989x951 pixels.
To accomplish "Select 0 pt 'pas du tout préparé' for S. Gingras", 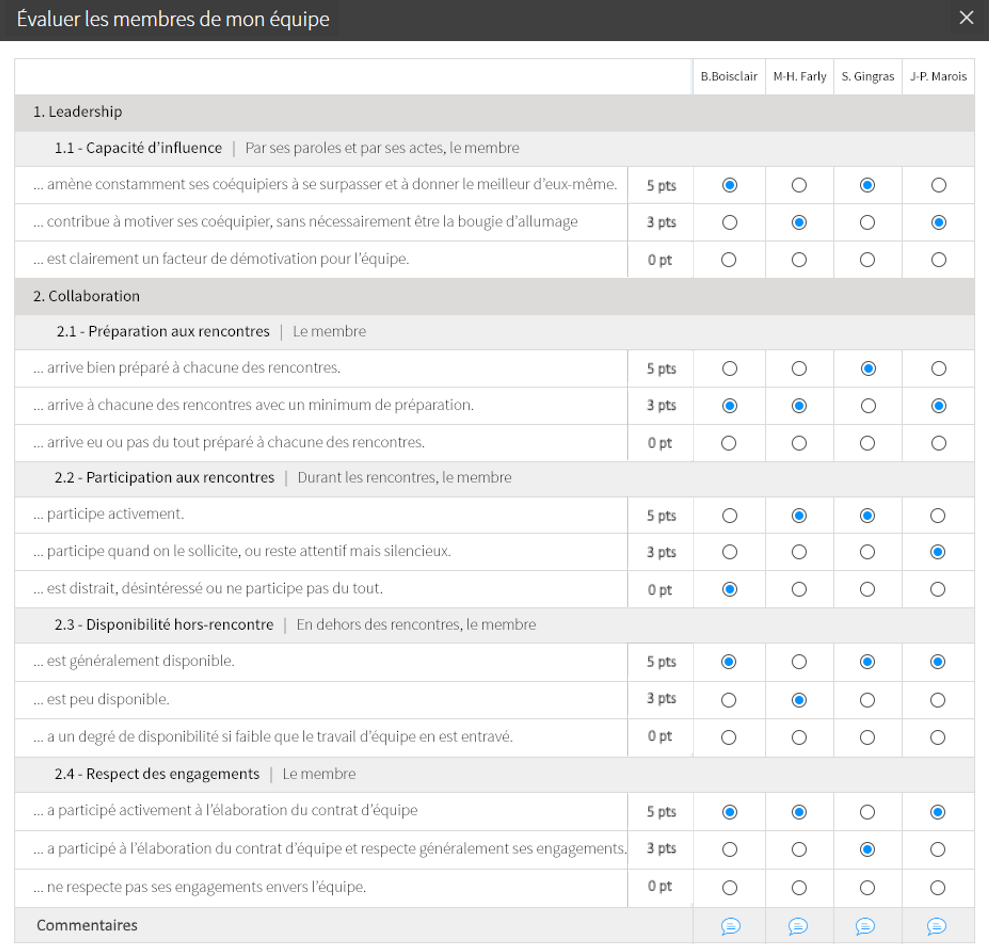I will click(x=867, y=443).
